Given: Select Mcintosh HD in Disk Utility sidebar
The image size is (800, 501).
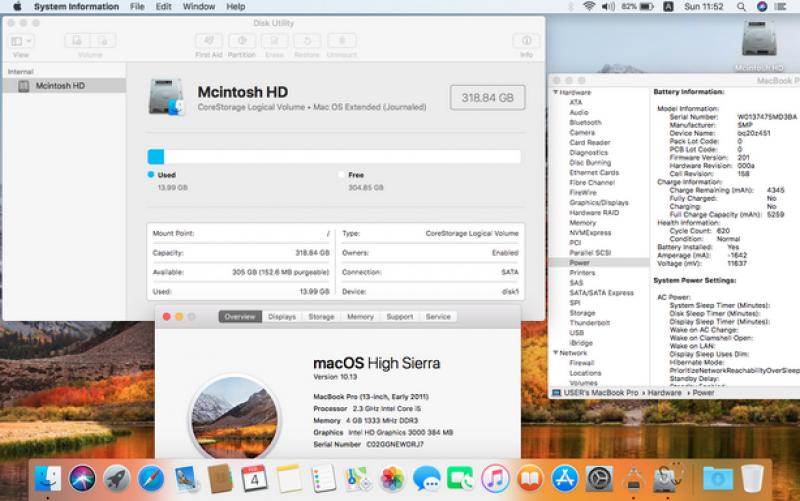Looking at the screenshot, I should click(64, 86).
